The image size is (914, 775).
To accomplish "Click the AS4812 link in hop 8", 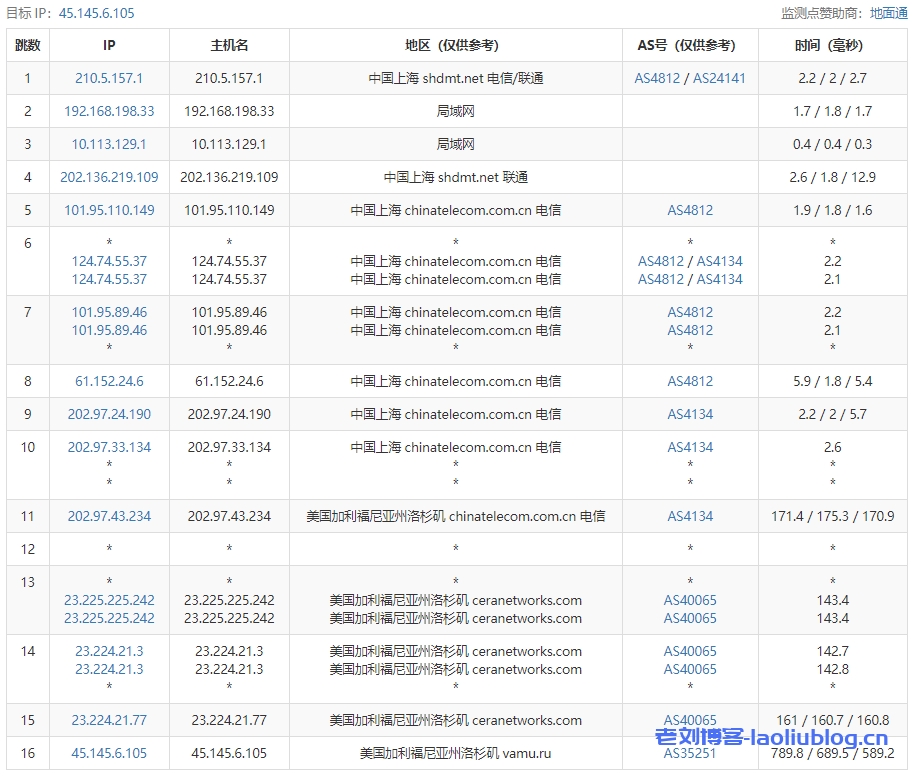I will (x=690, y=381).
